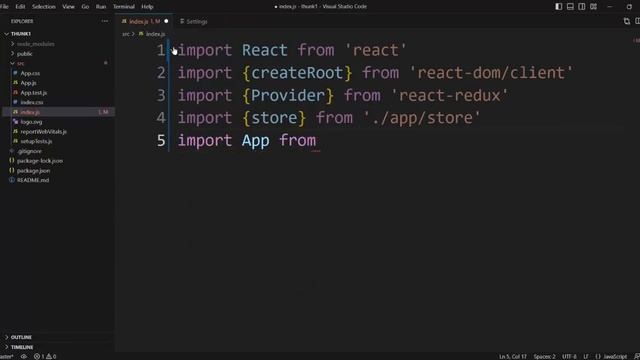
Task: Open the Customize Layout icon
Action: [x=593, y=7]
